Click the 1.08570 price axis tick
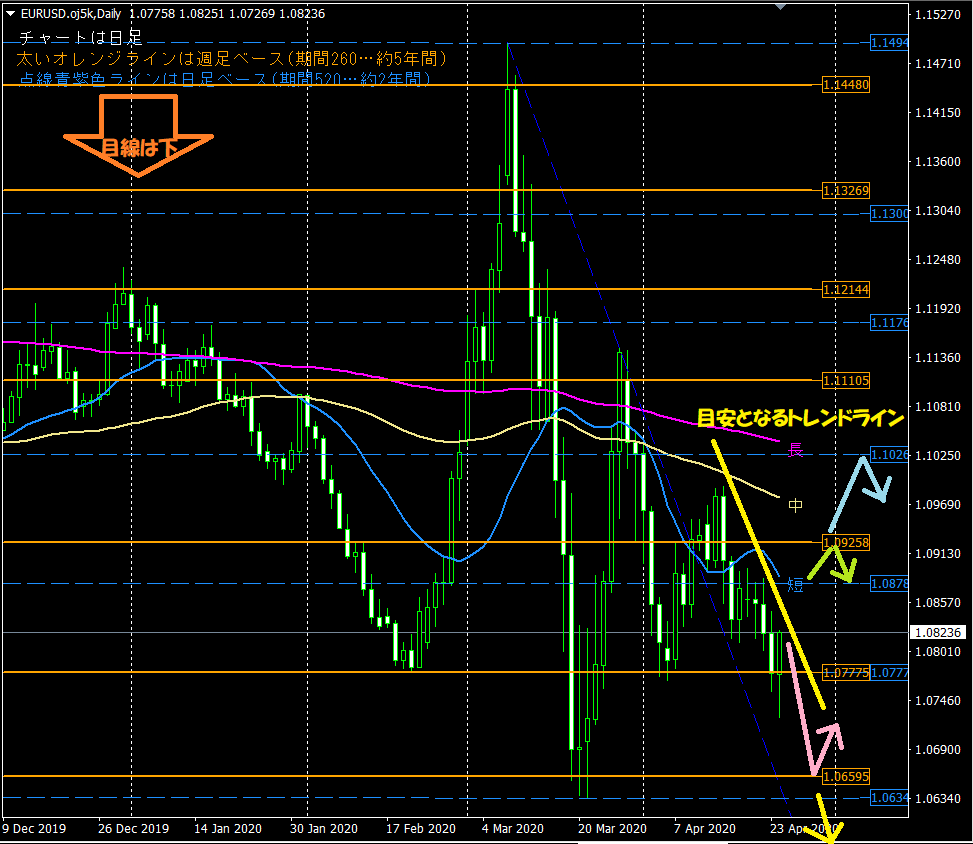The height and width of the screenshot is (844, 973). [938, 603]
